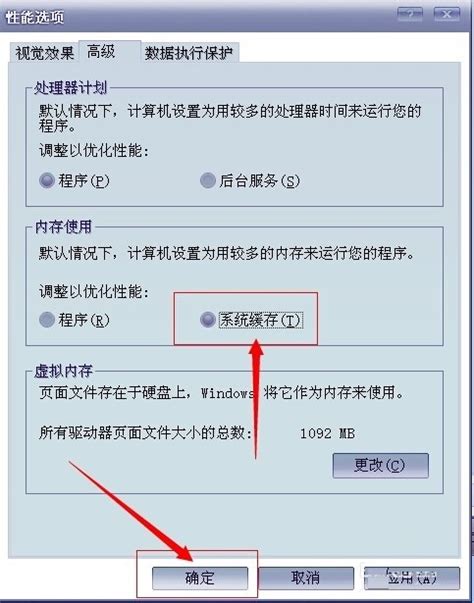
Task: Click the 性能选项 title bar text
Action: pyautogui.click(x=35, y=17)
